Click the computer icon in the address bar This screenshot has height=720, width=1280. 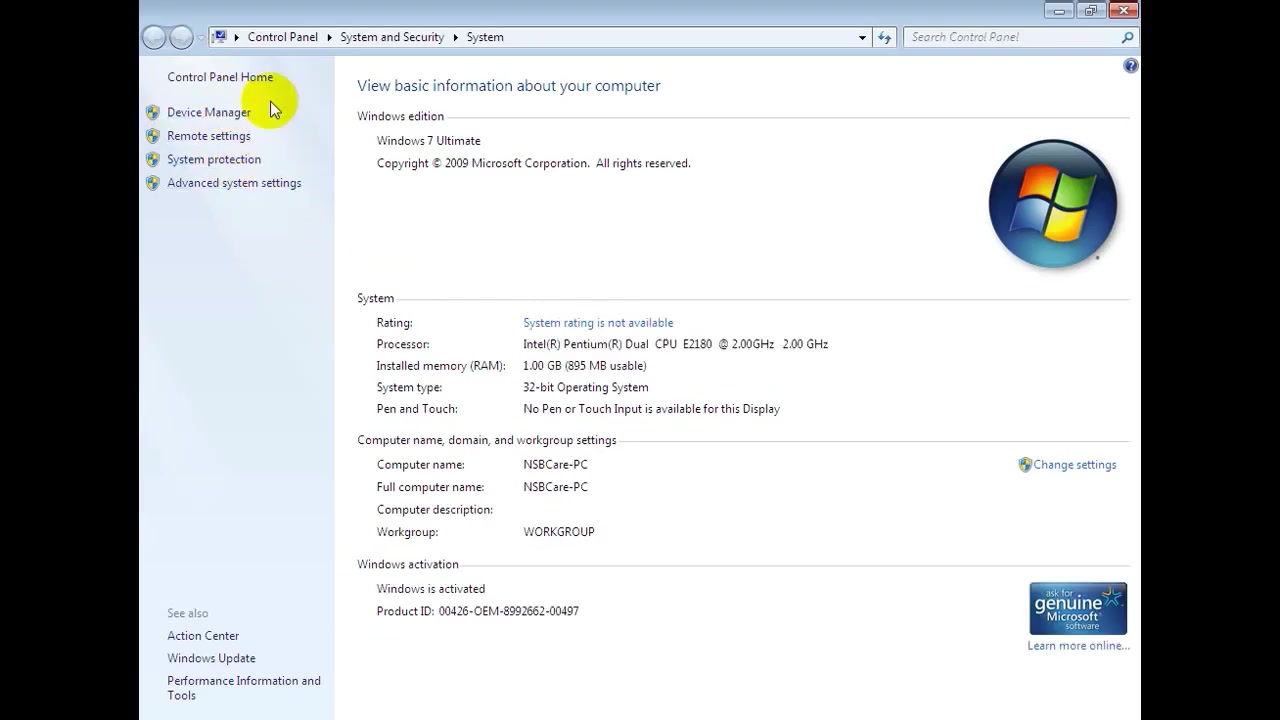pos(220,37)
